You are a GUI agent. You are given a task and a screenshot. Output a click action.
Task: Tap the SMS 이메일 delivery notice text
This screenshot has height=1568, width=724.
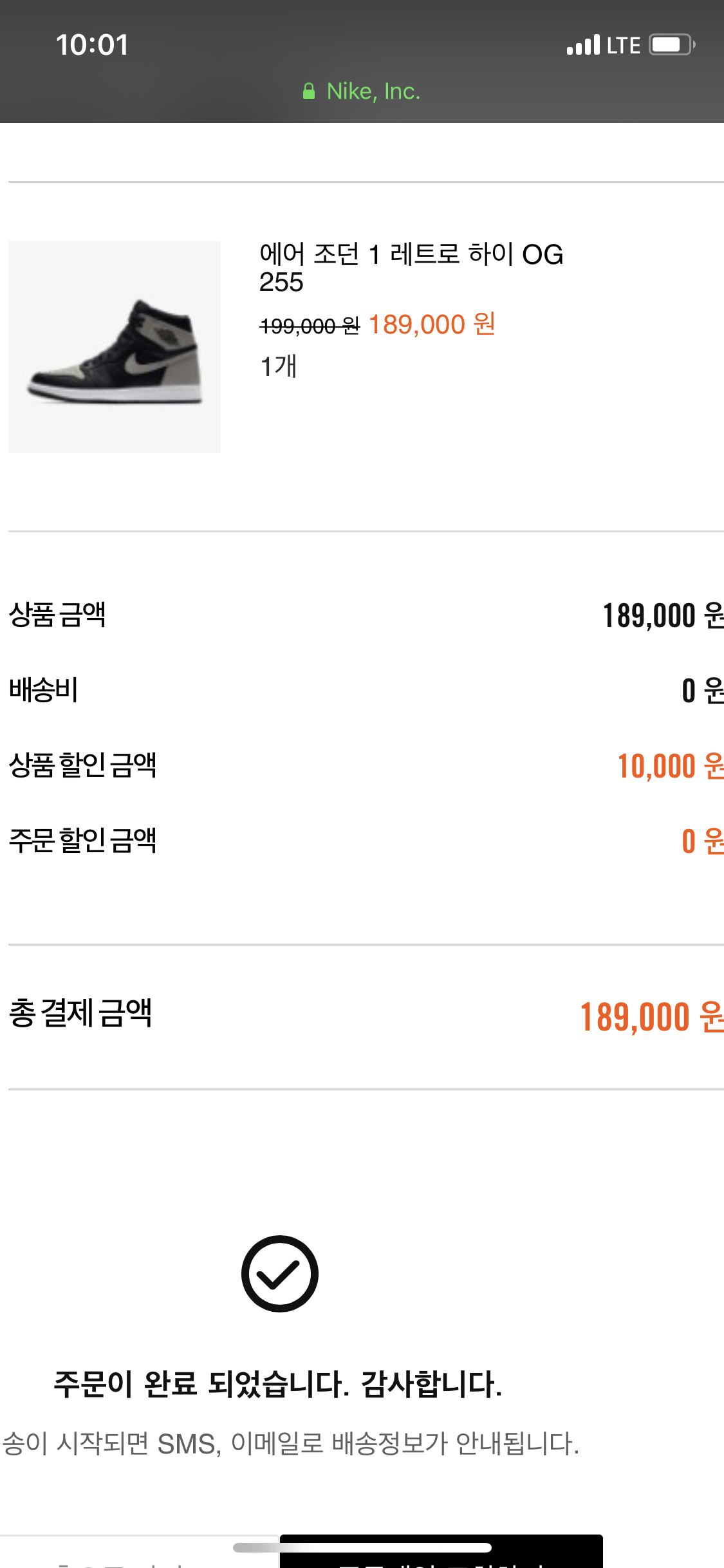point(291,1444)
